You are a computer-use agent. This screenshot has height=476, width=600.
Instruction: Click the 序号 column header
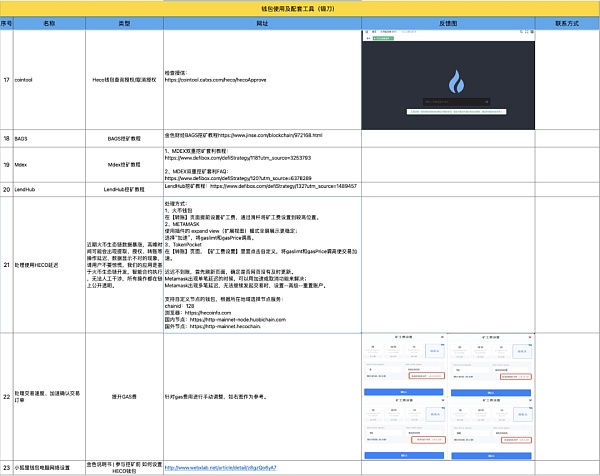tap(6, 20)
